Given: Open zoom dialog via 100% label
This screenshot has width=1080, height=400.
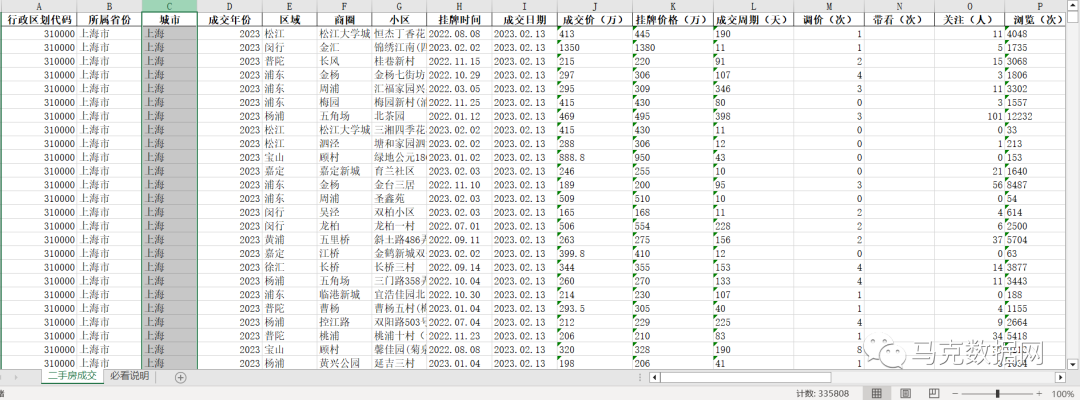Looking at the screenshot, I should 1063,393.
